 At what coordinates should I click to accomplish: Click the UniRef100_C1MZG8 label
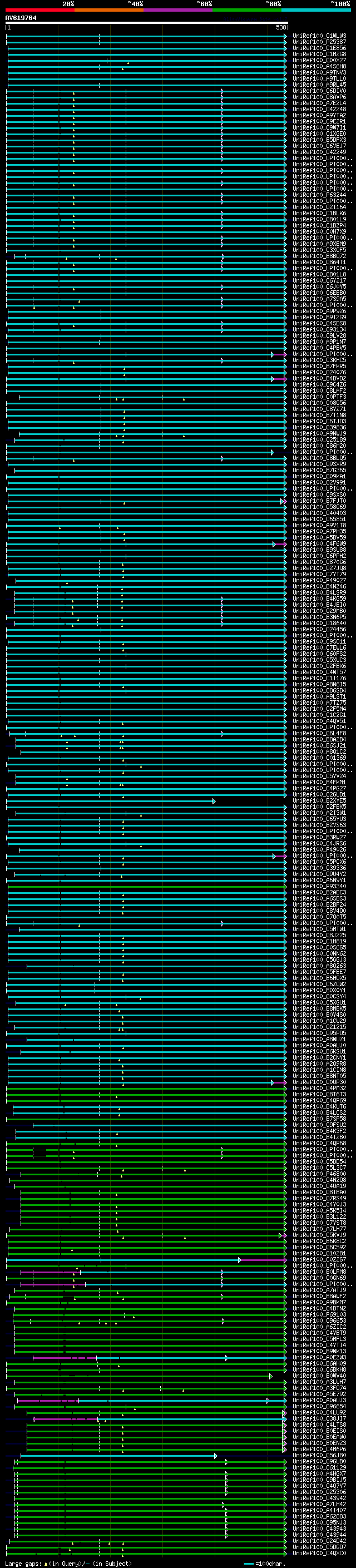319,54
